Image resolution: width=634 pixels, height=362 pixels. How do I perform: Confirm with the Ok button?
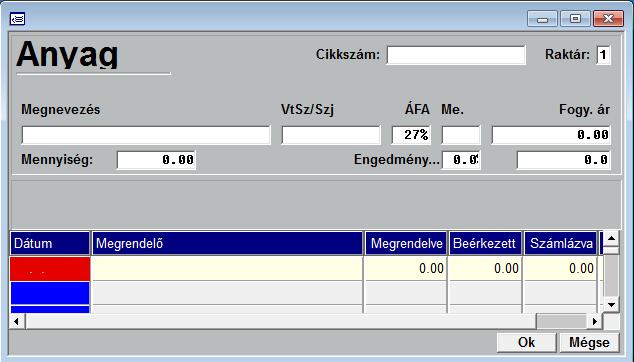526,343
